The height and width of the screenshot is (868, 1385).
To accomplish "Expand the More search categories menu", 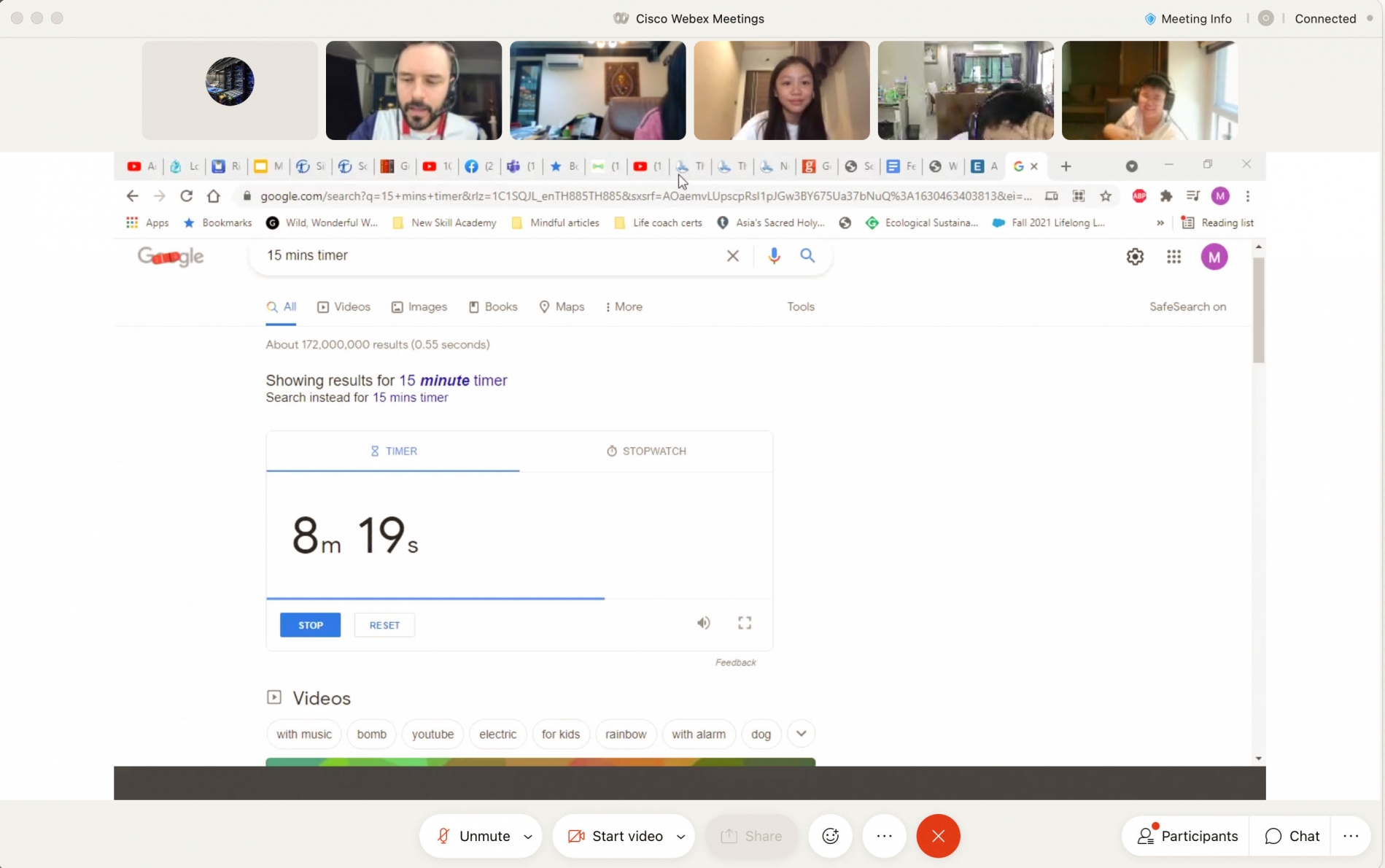I will [624, 307].
